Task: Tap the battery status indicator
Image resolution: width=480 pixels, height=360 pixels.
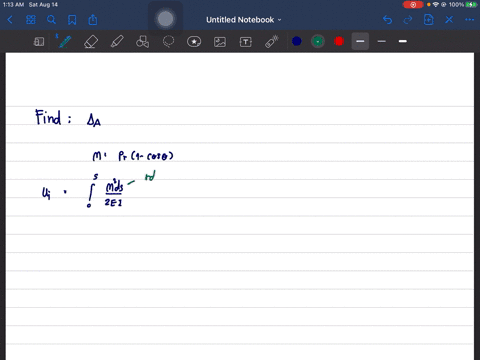Action: [471, 5]
